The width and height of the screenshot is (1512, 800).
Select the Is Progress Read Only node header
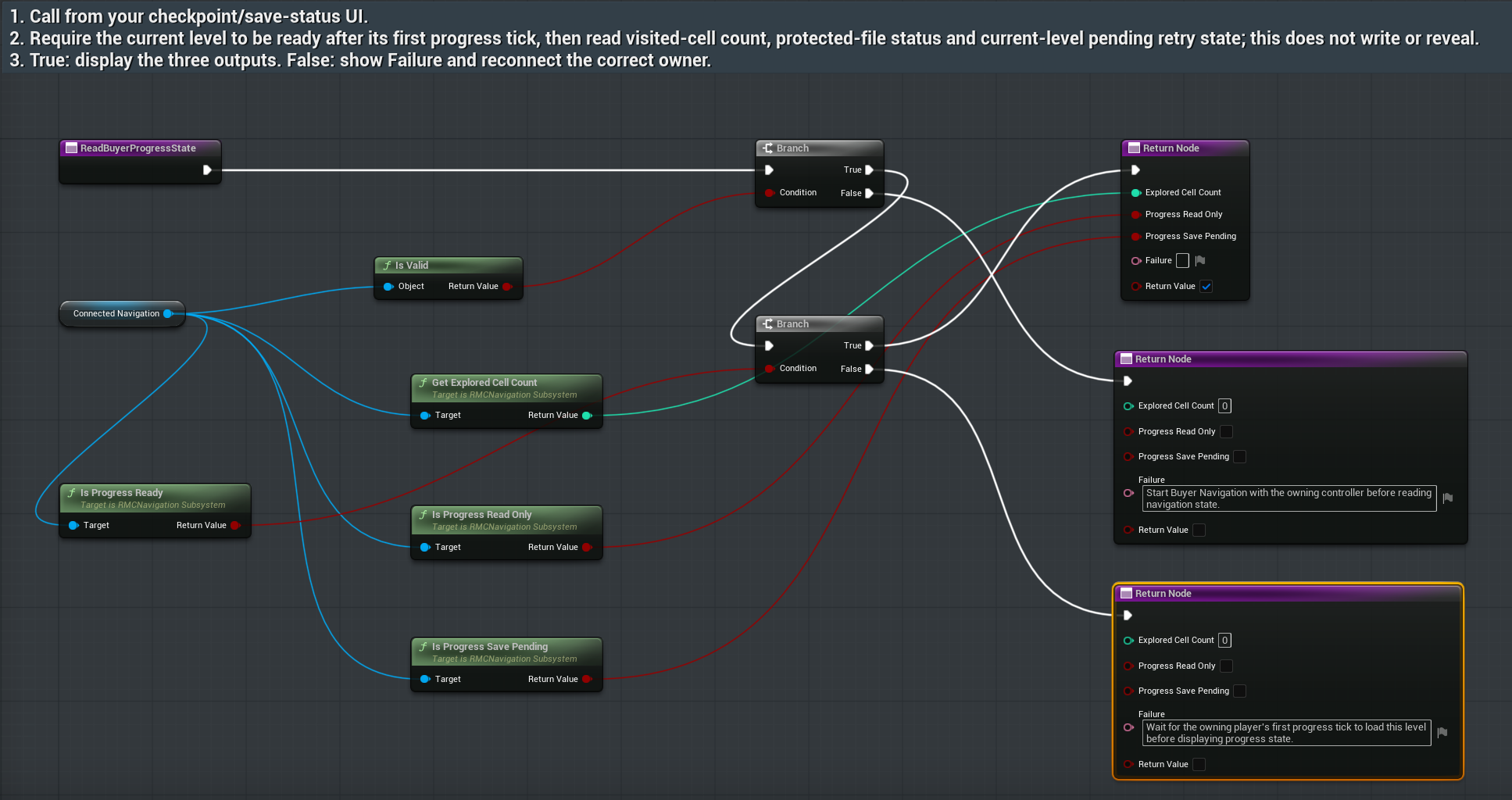pos(506,520)
